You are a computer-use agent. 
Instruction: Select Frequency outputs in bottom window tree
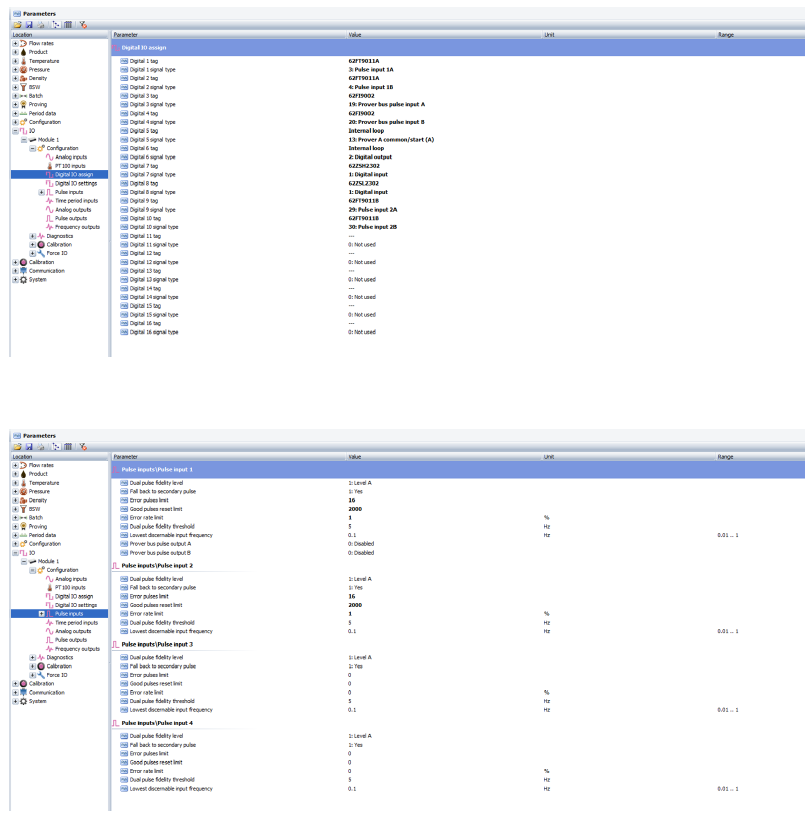pyautogui.click(x=77, y=649)
